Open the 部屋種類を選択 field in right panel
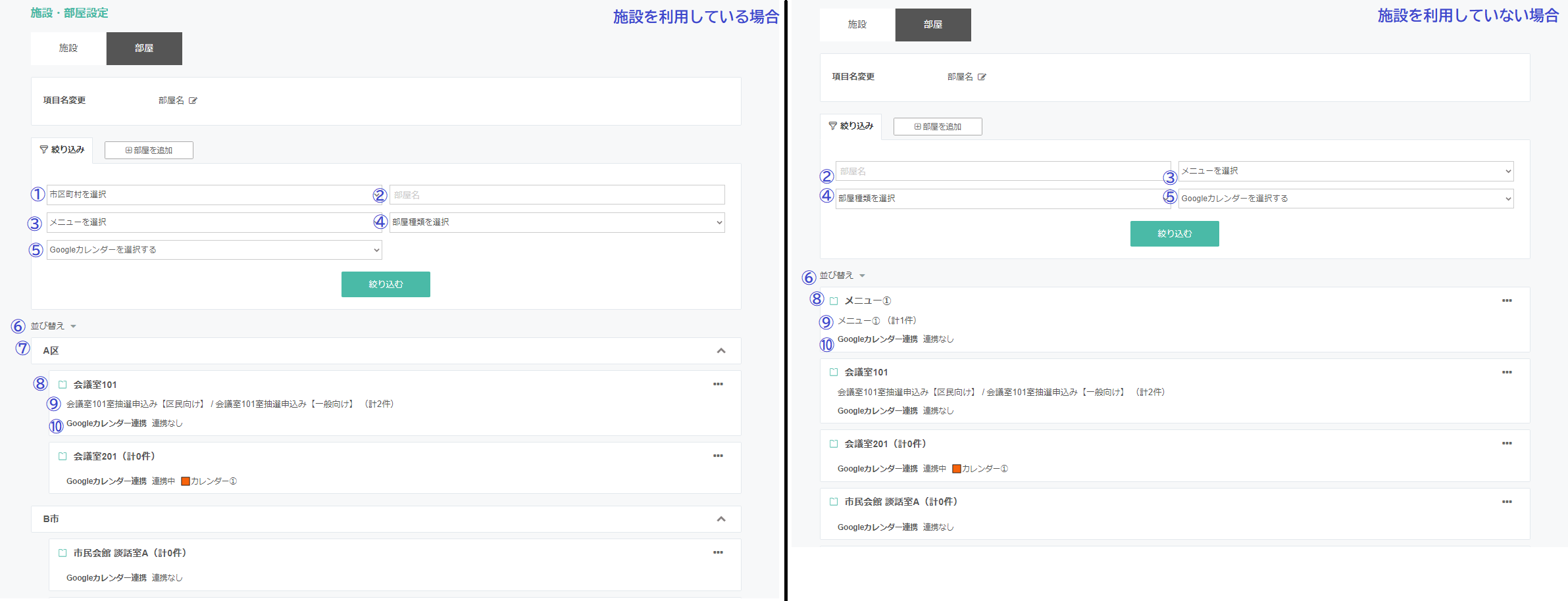Image resolution: width=1568 pixels, height=601 pixels. point(1003,199)
